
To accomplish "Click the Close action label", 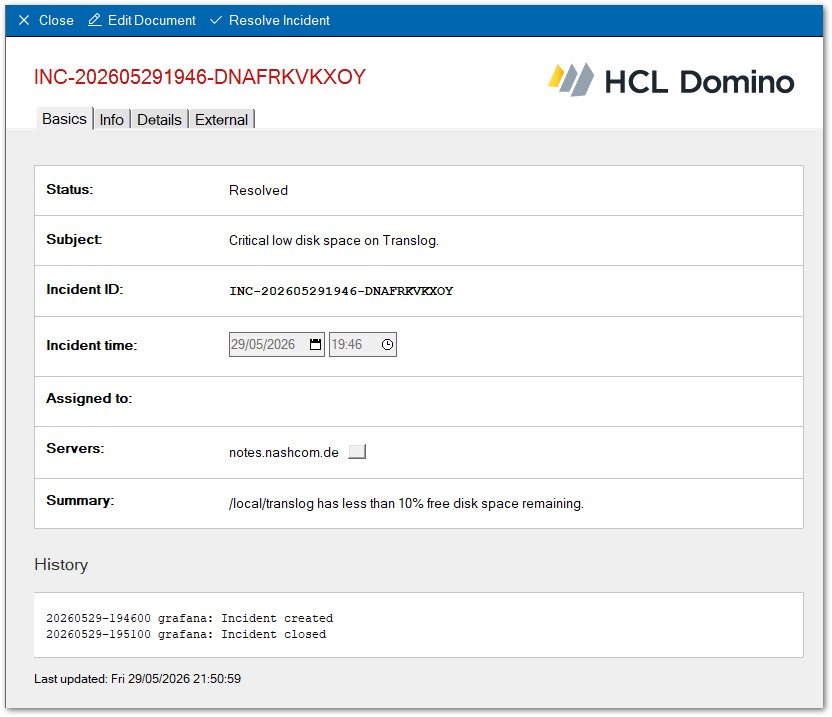I will (x=56, y=20).
